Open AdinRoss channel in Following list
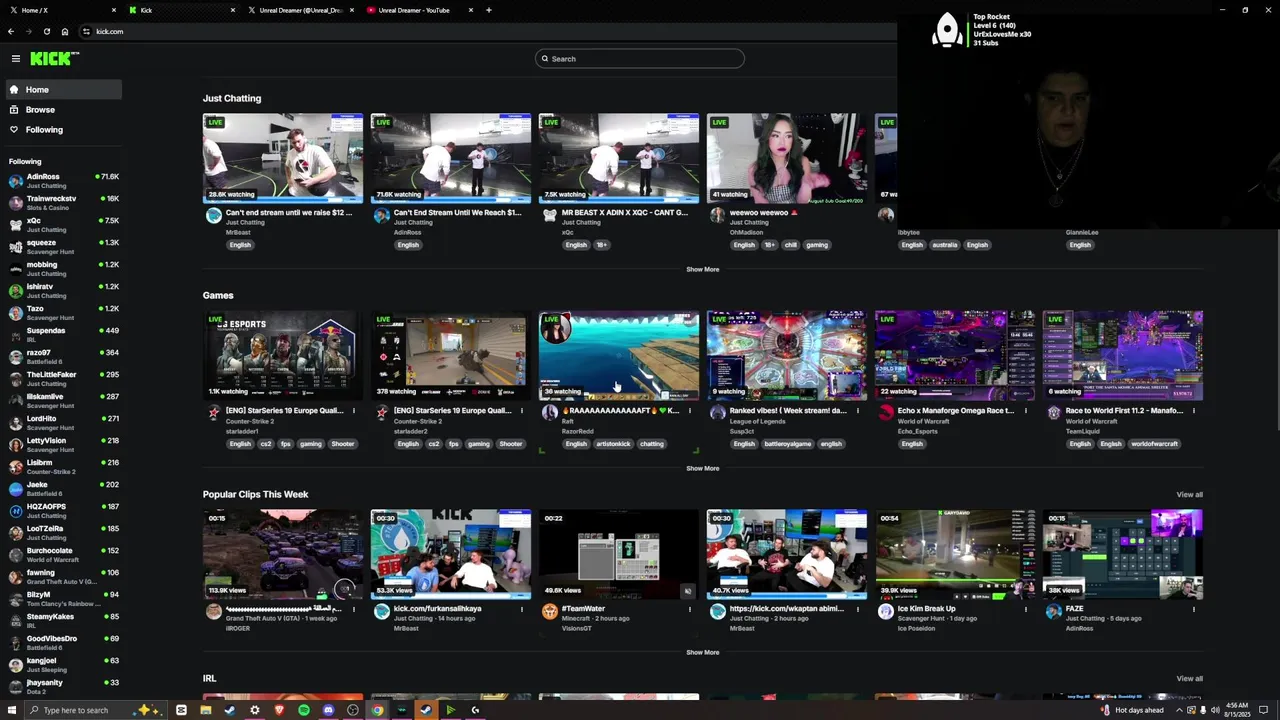This screenshot has height=720, width=1280. 63,181
